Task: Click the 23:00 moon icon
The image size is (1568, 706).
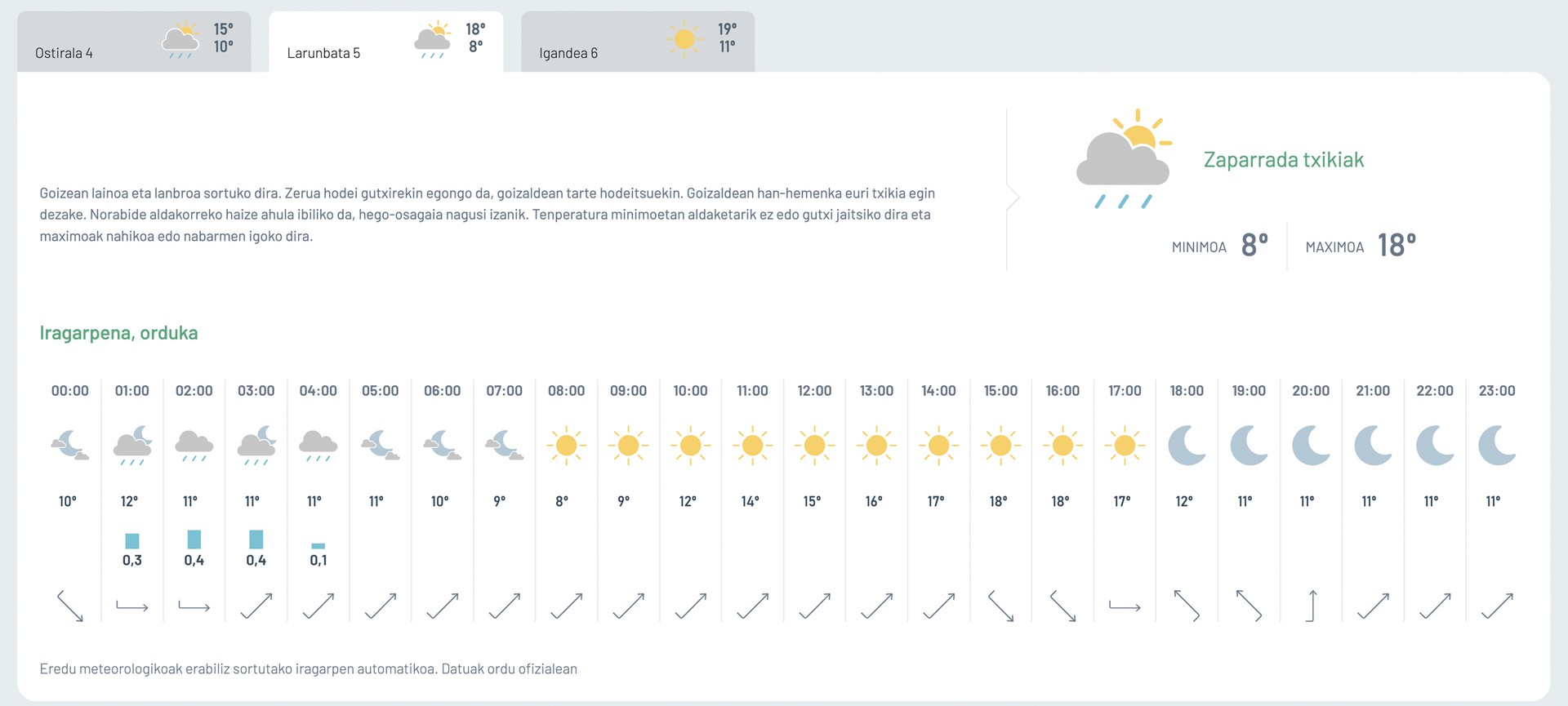Action: coord(1498,446)
